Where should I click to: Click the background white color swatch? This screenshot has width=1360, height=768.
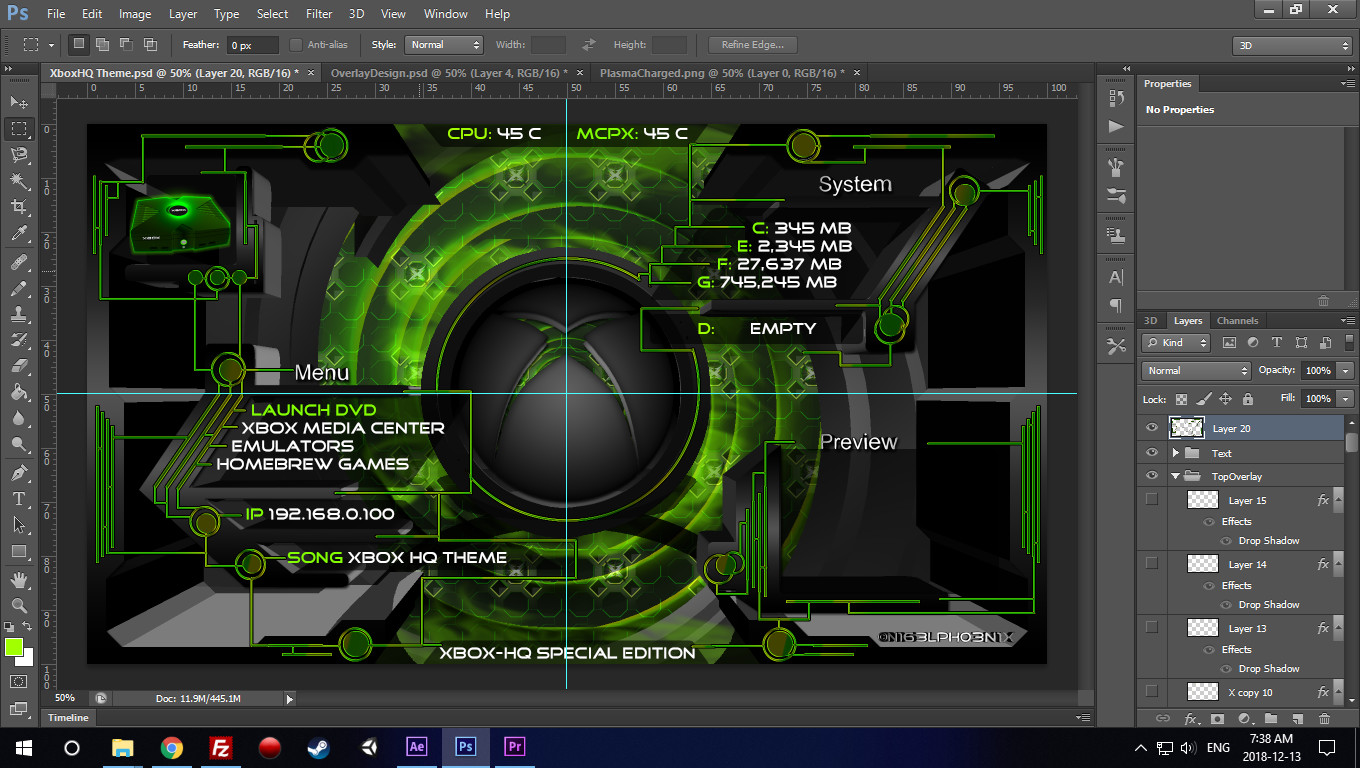tap(27, 659)
